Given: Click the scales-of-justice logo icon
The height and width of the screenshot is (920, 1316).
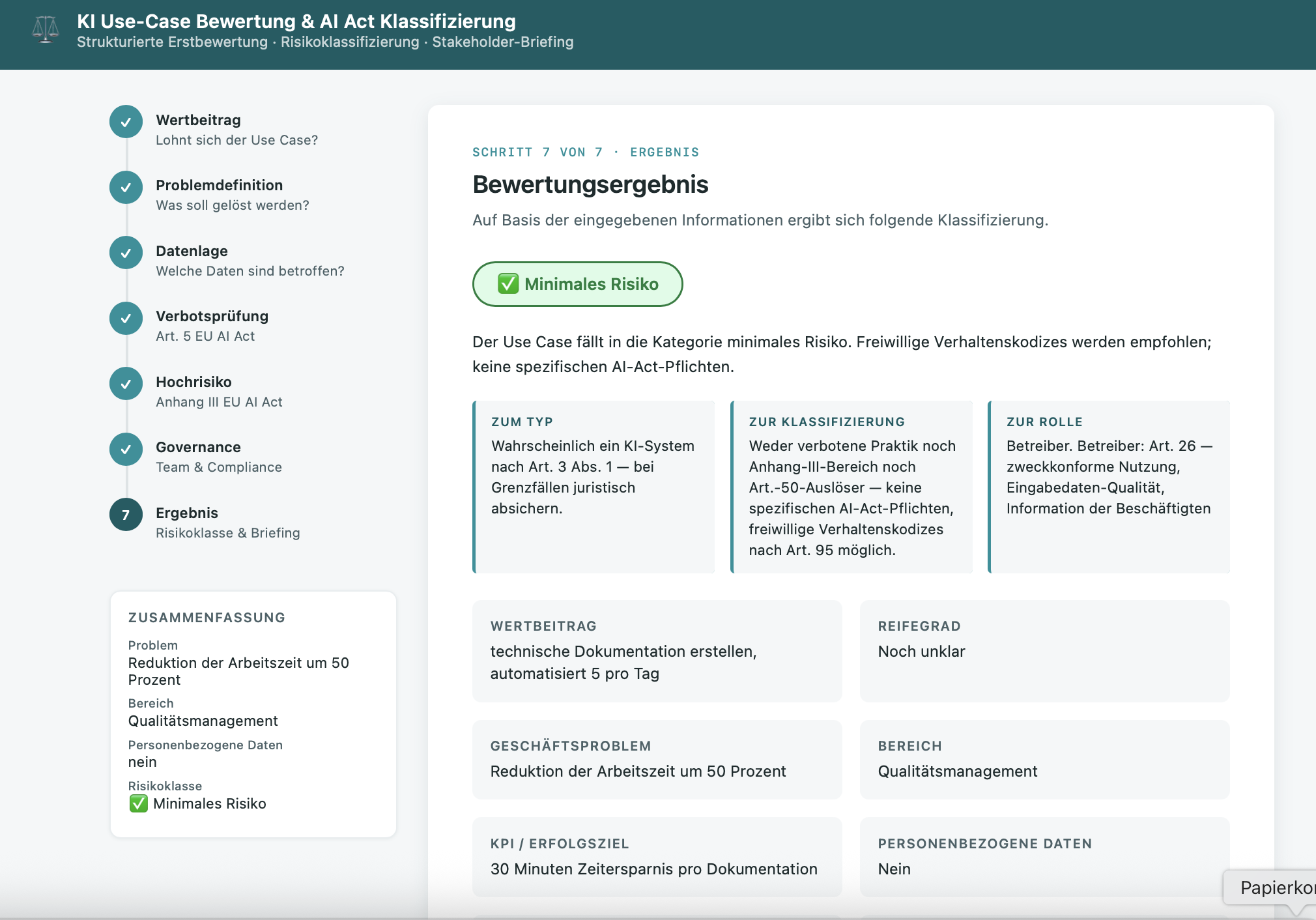Looking at the screenshot, I should (46, 30).
